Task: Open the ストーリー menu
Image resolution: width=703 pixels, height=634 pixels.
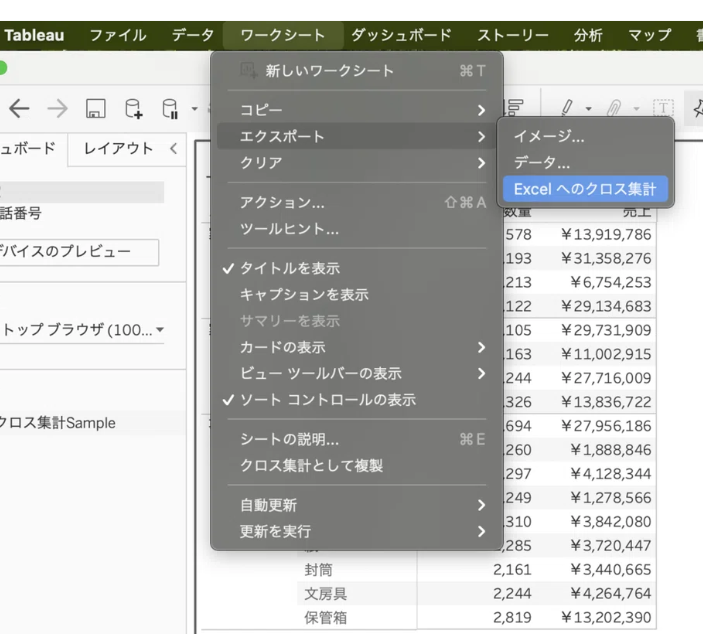Action: tap(513, 35)
